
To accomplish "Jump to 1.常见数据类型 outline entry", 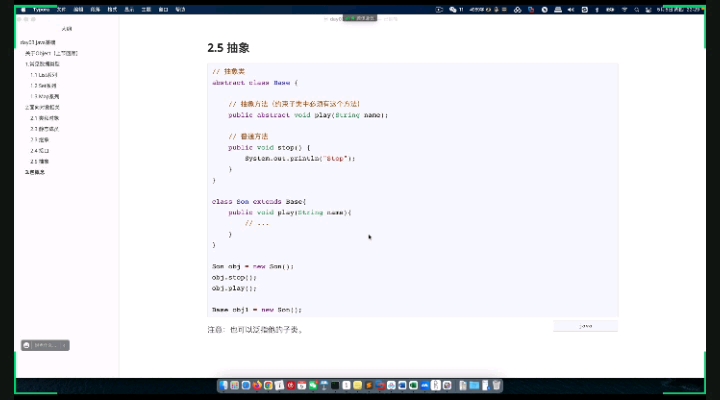I will (42, 64).
